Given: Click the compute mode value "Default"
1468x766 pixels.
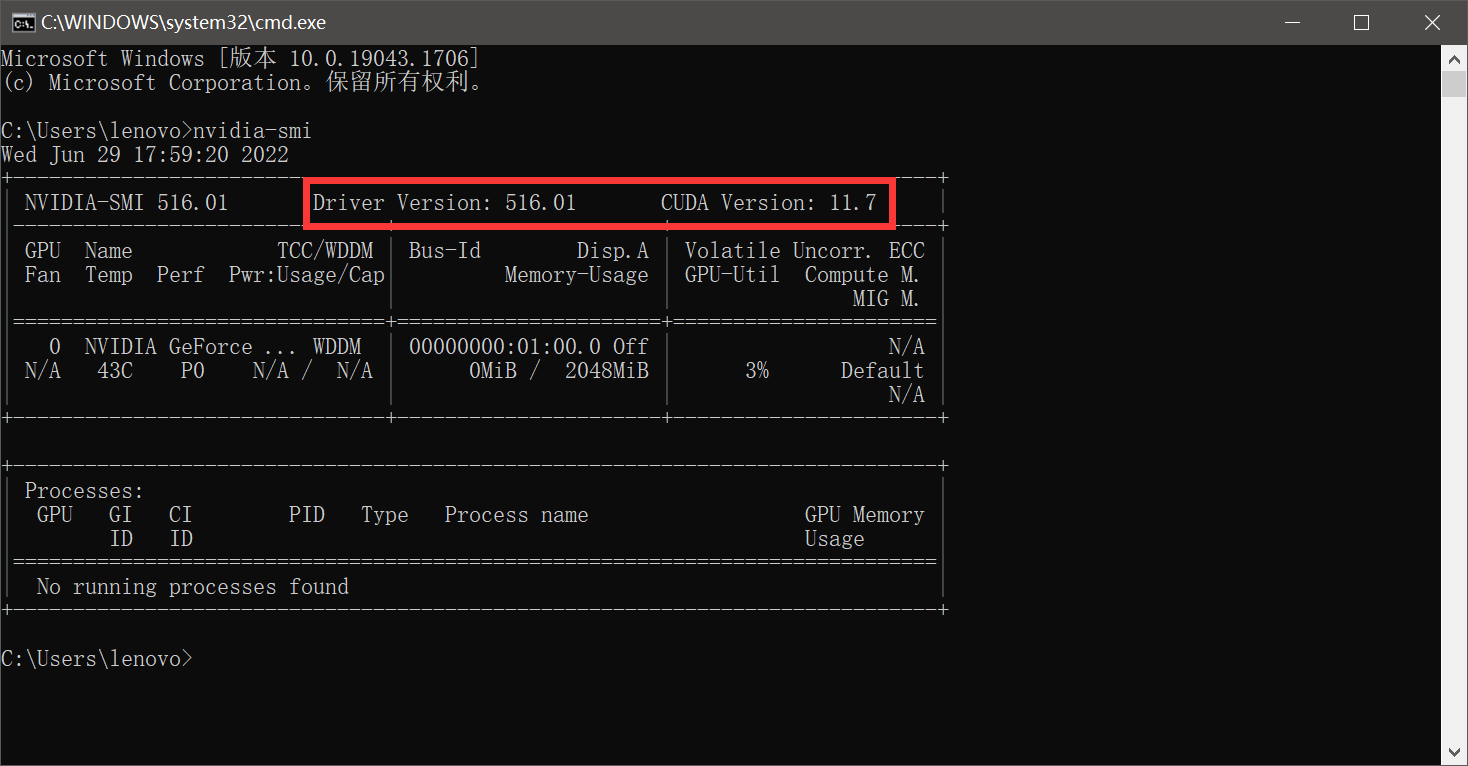Looking at the screenshot, I should tap(882, 371).
